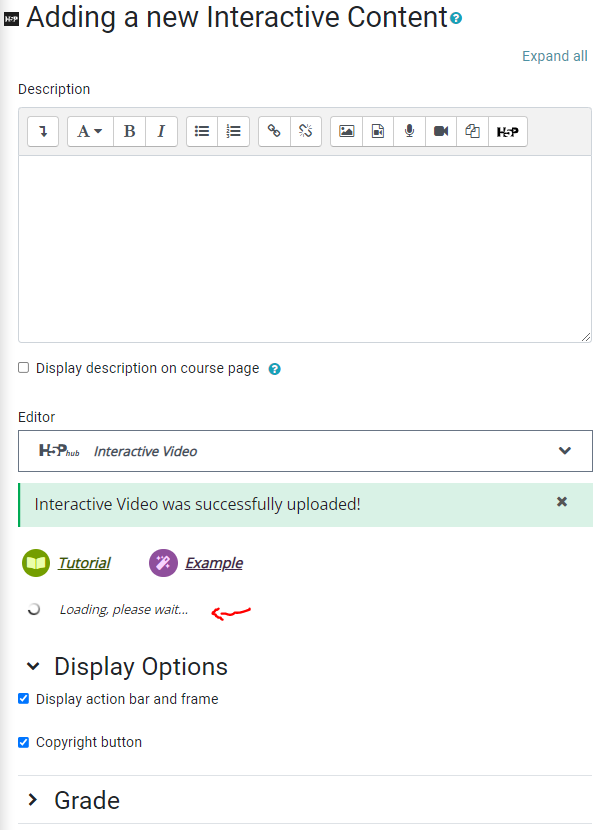
Task: Open the insert media file icon
Action: click(x=378, y=131)
